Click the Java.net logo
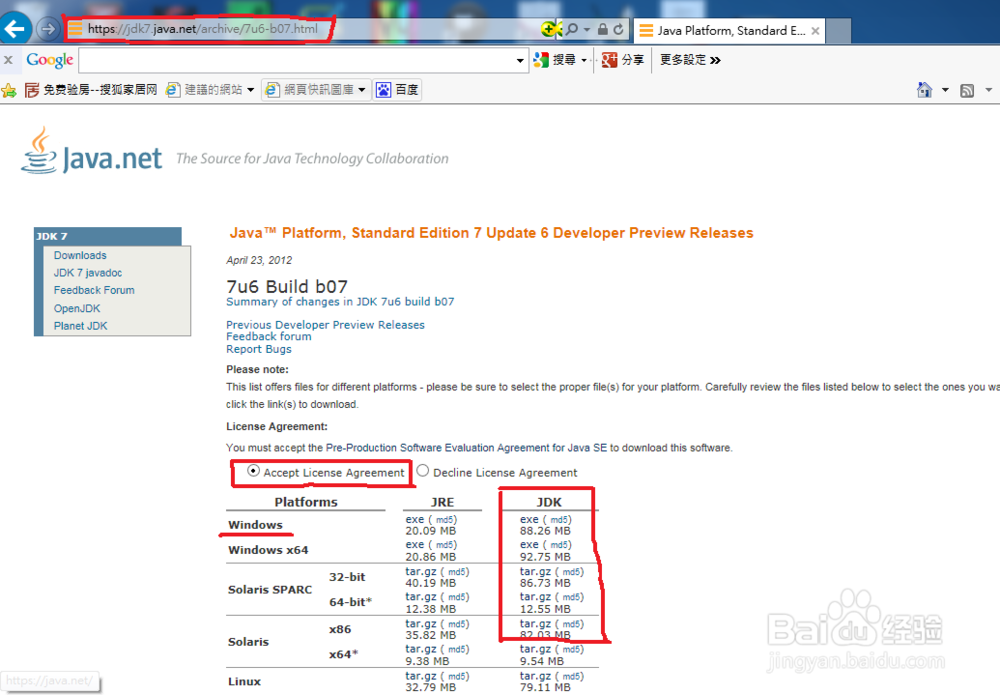 tap(91, 150)
